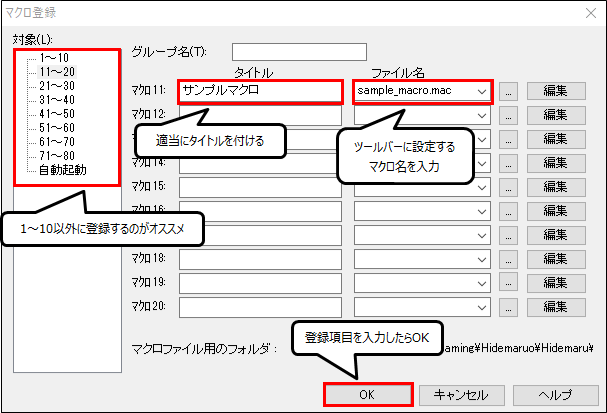Click browse (...) button for マクロ16
Image resolution: width=607 pixels, height=413 pixels.
[x=508, y=211]
